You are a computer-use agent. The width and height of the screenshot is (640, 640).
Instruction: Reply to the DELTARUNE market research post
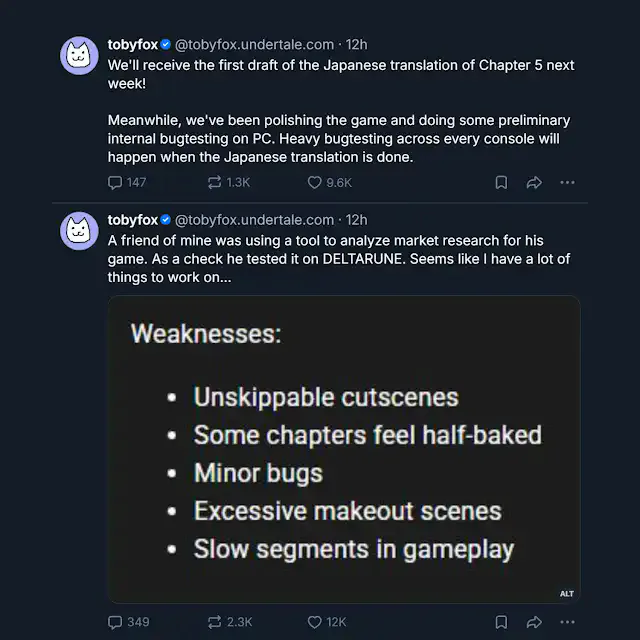[115, 622]
